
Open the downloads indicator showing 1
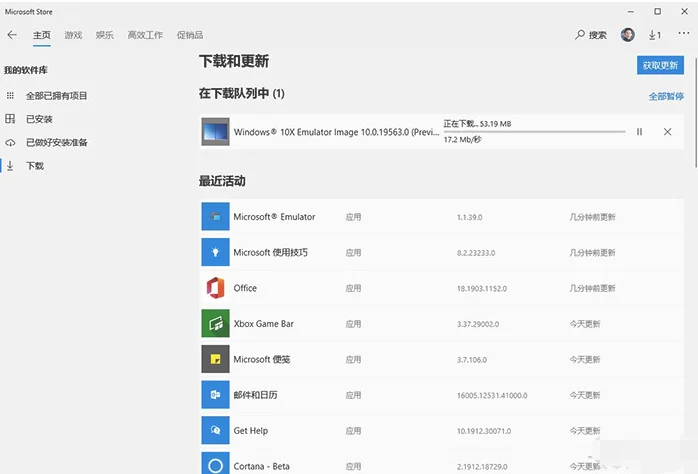point(655,35)
